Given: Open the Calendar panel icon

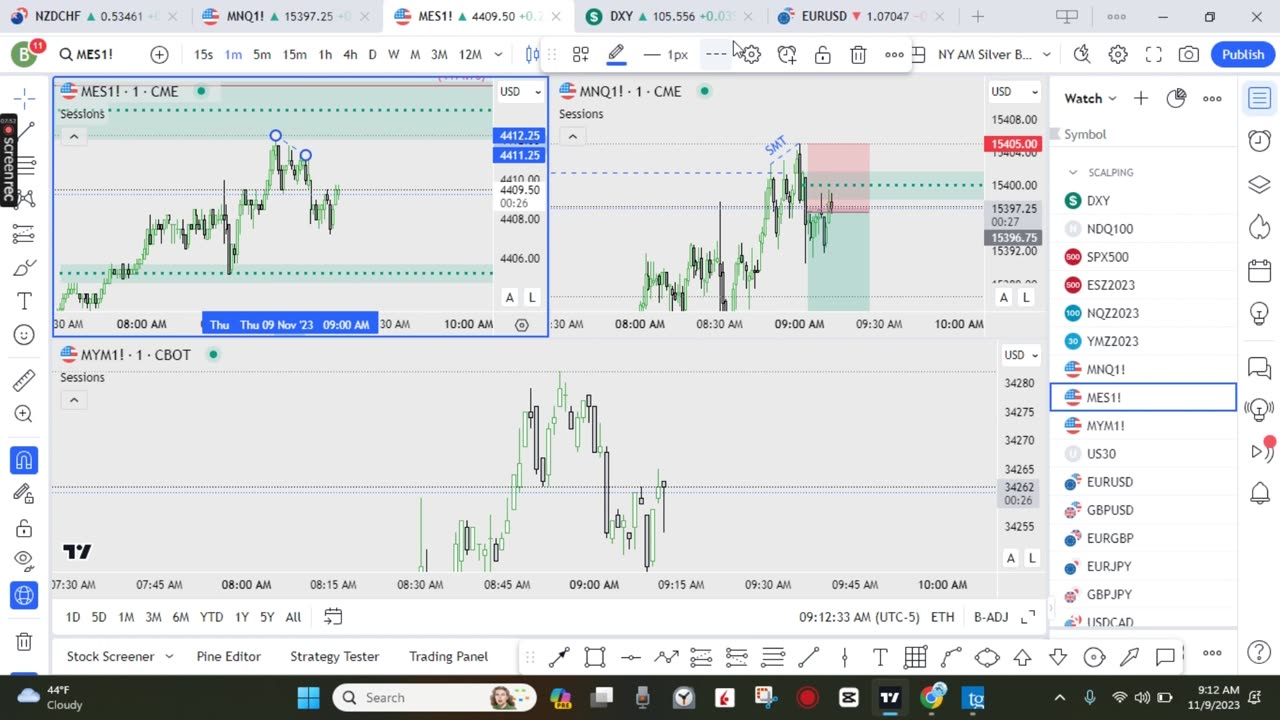Looking at the screenshot, I should [x=1259, y=272].
